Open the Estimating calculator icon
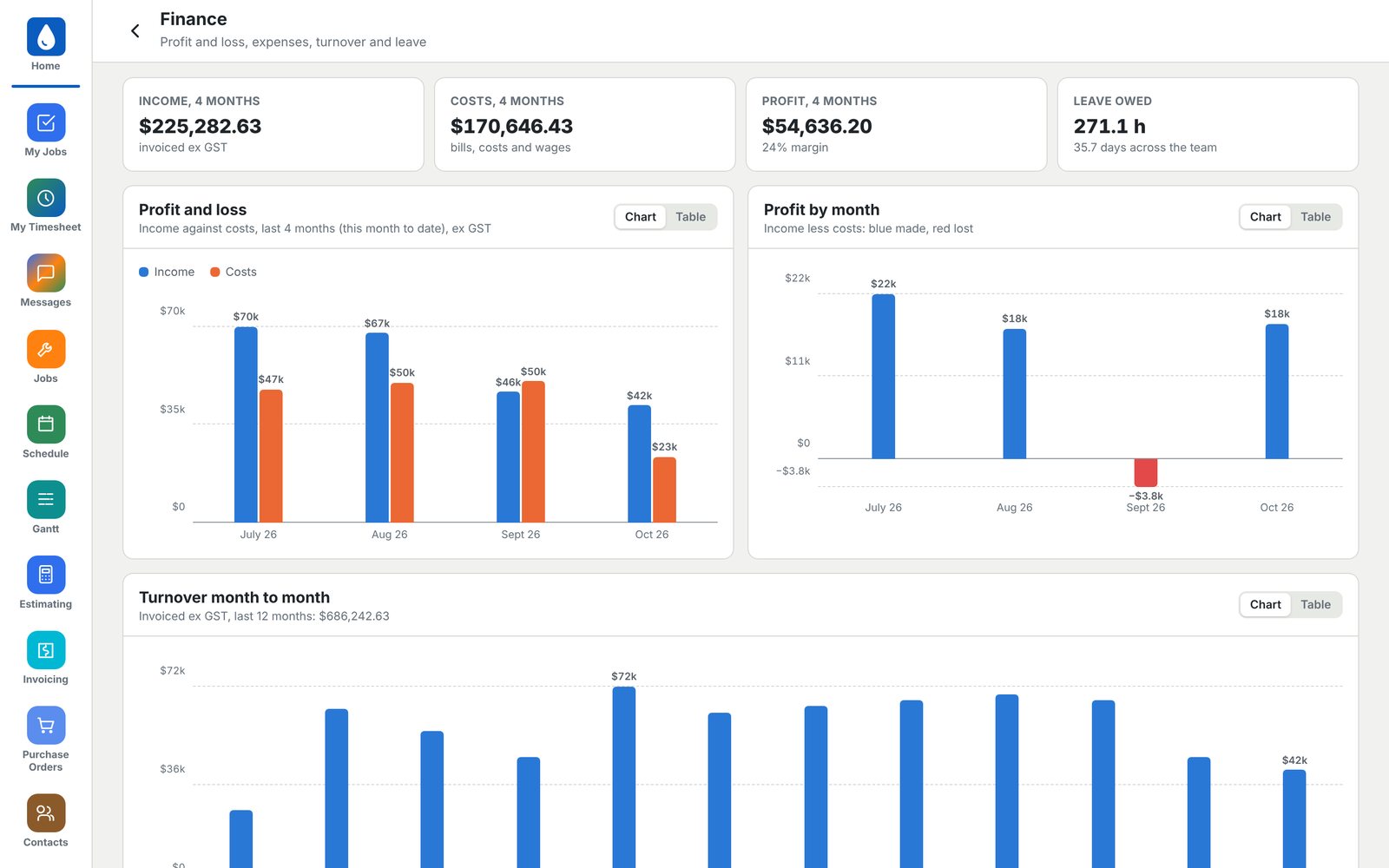1389x868 pixels. (46, 575)
